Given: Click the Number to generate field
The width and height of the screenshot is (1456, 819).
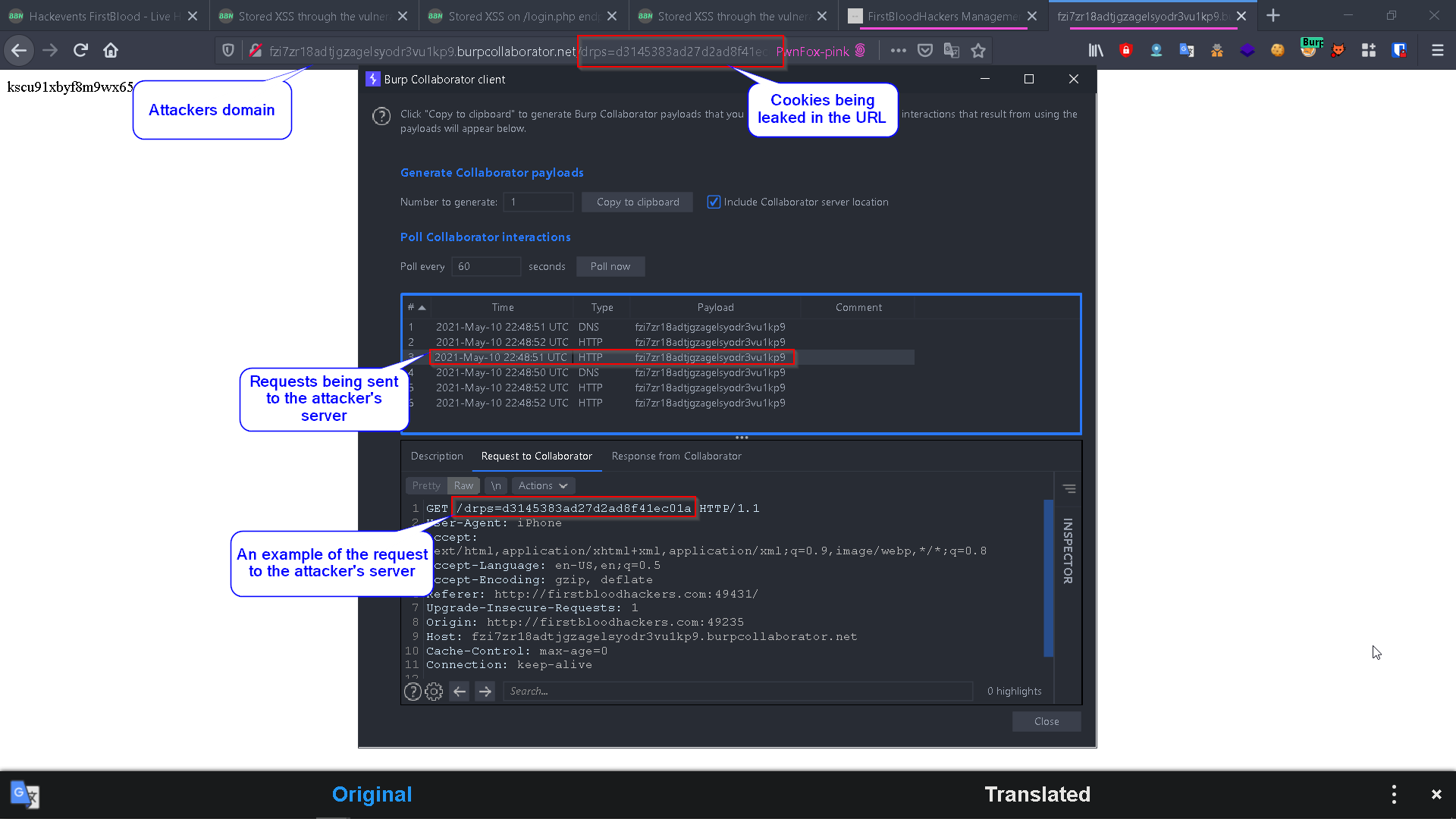Looking at the screenshot, I should point(539,202).
